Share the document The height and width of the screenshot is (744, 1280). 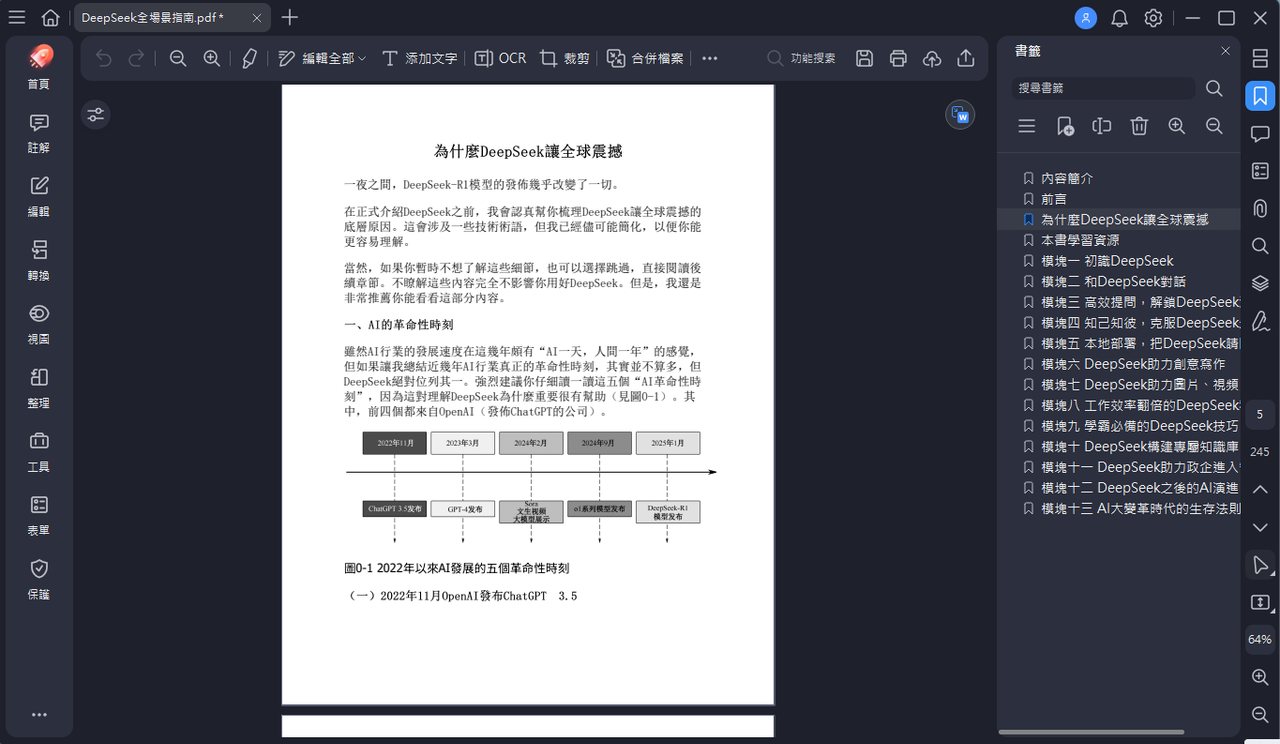pos(966,58)
